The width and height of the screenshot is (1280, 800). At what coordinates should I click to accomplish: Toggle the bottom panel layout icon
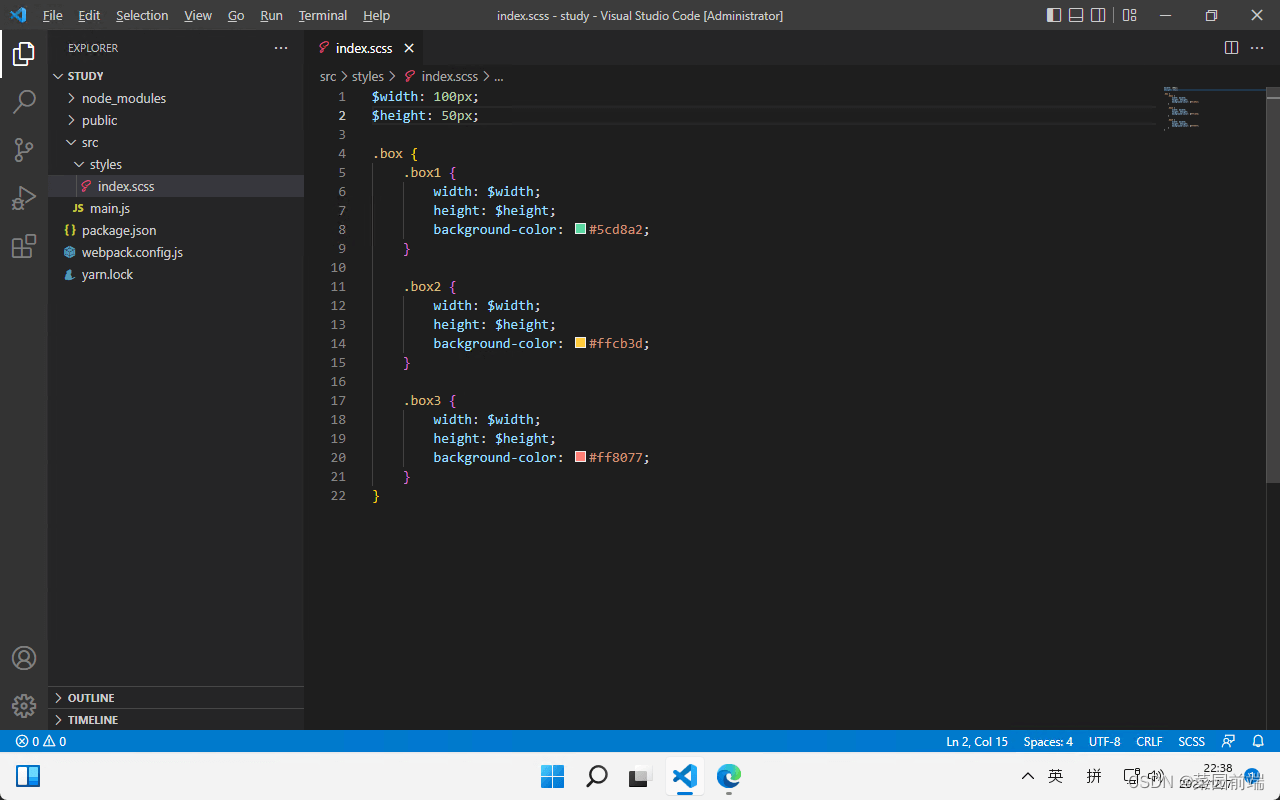(1076, 15)
